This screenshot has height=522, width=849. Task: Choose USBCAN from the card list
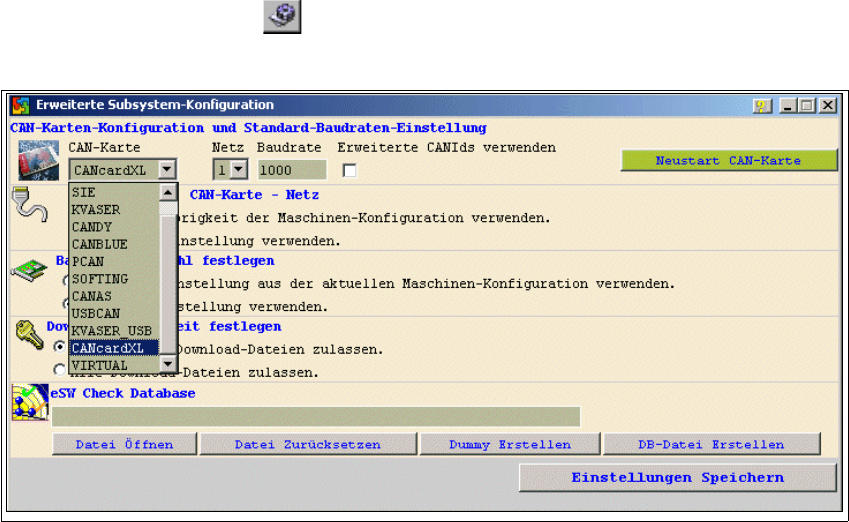point(114,314)
